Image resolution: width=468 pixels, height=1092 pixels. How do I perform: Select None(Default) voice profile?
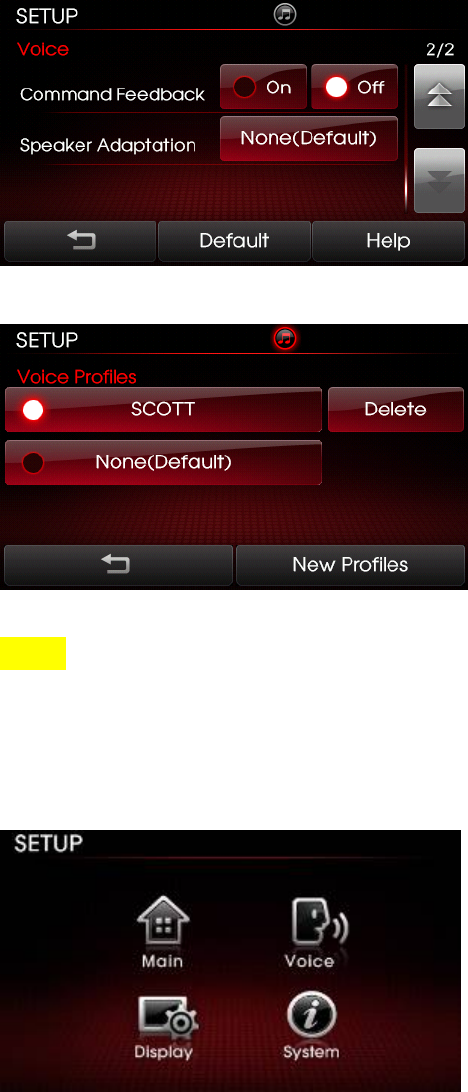pyautogui.click(x=163, y=462)
